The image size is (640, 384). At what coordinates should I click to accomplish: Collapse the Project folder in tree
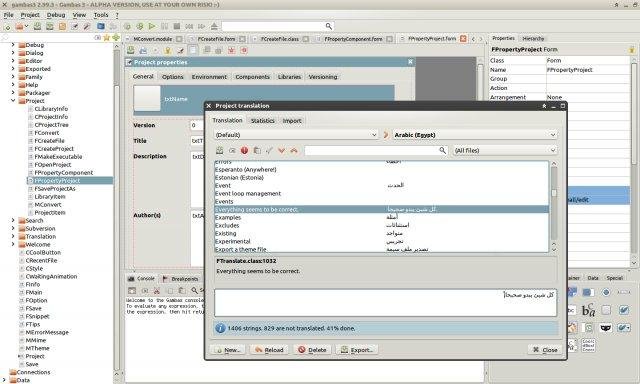pos(13,100)
